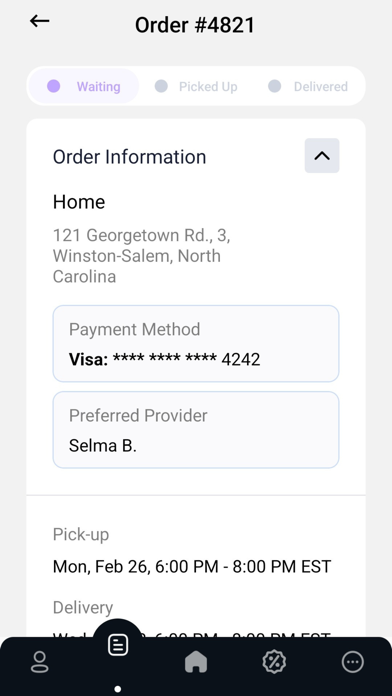
Task: Open the home icon in bottom navigation
Action: click(196, 662)
